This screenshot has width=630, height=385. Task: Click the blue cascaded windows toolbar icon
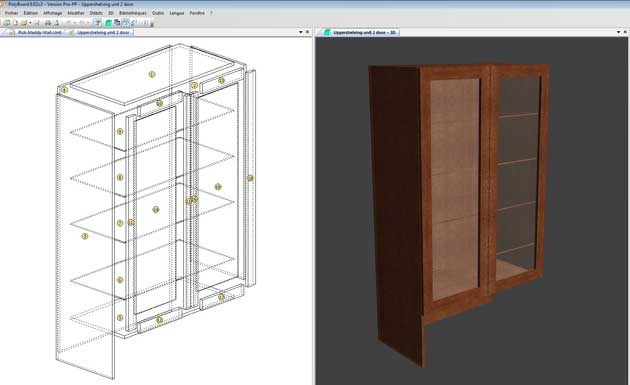(117, 23)
